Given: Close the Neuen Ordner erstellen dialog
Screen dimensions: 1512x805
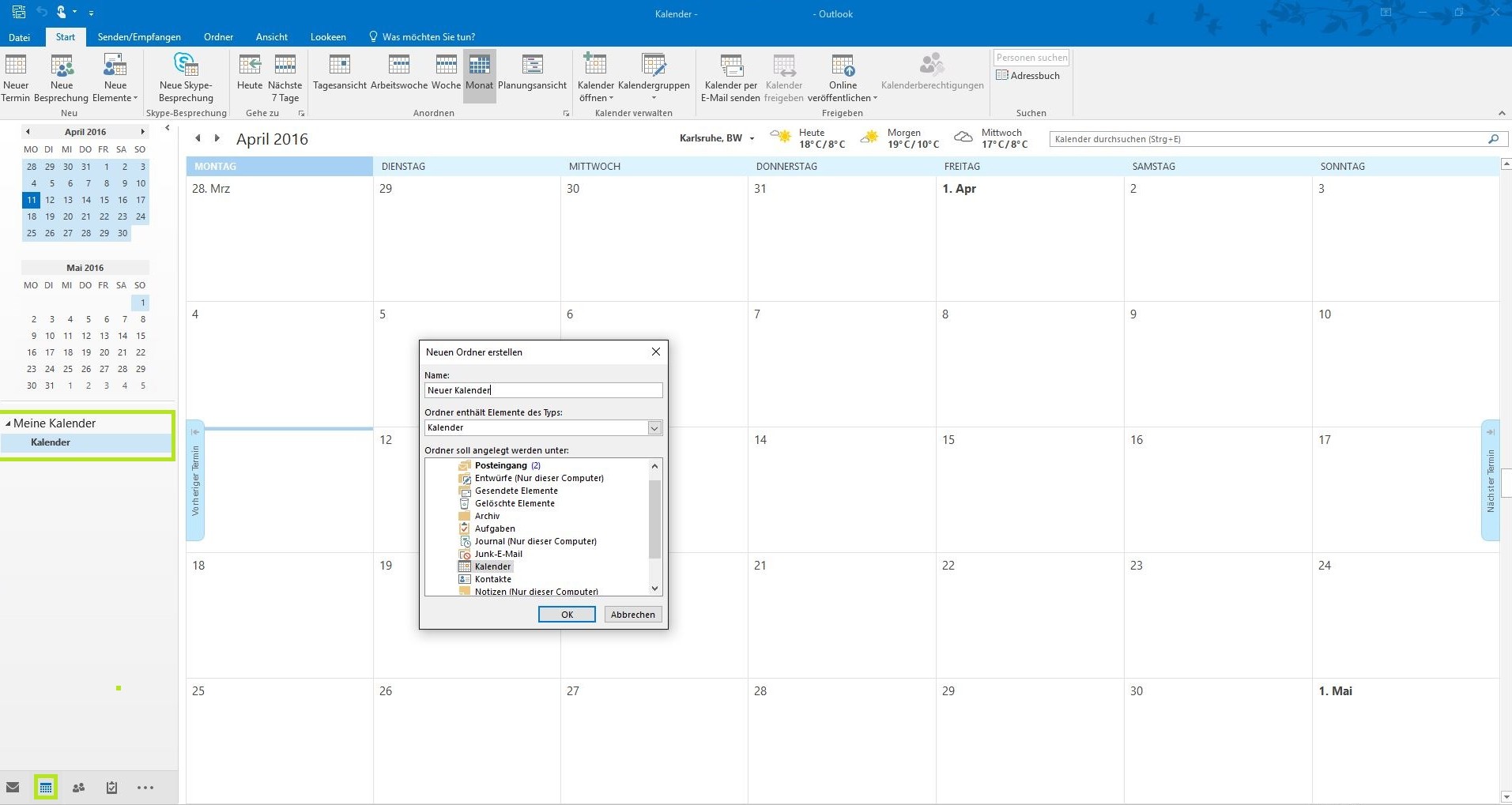Looking at the screenshot, I should pyautogui.click(x=655, y=352).
